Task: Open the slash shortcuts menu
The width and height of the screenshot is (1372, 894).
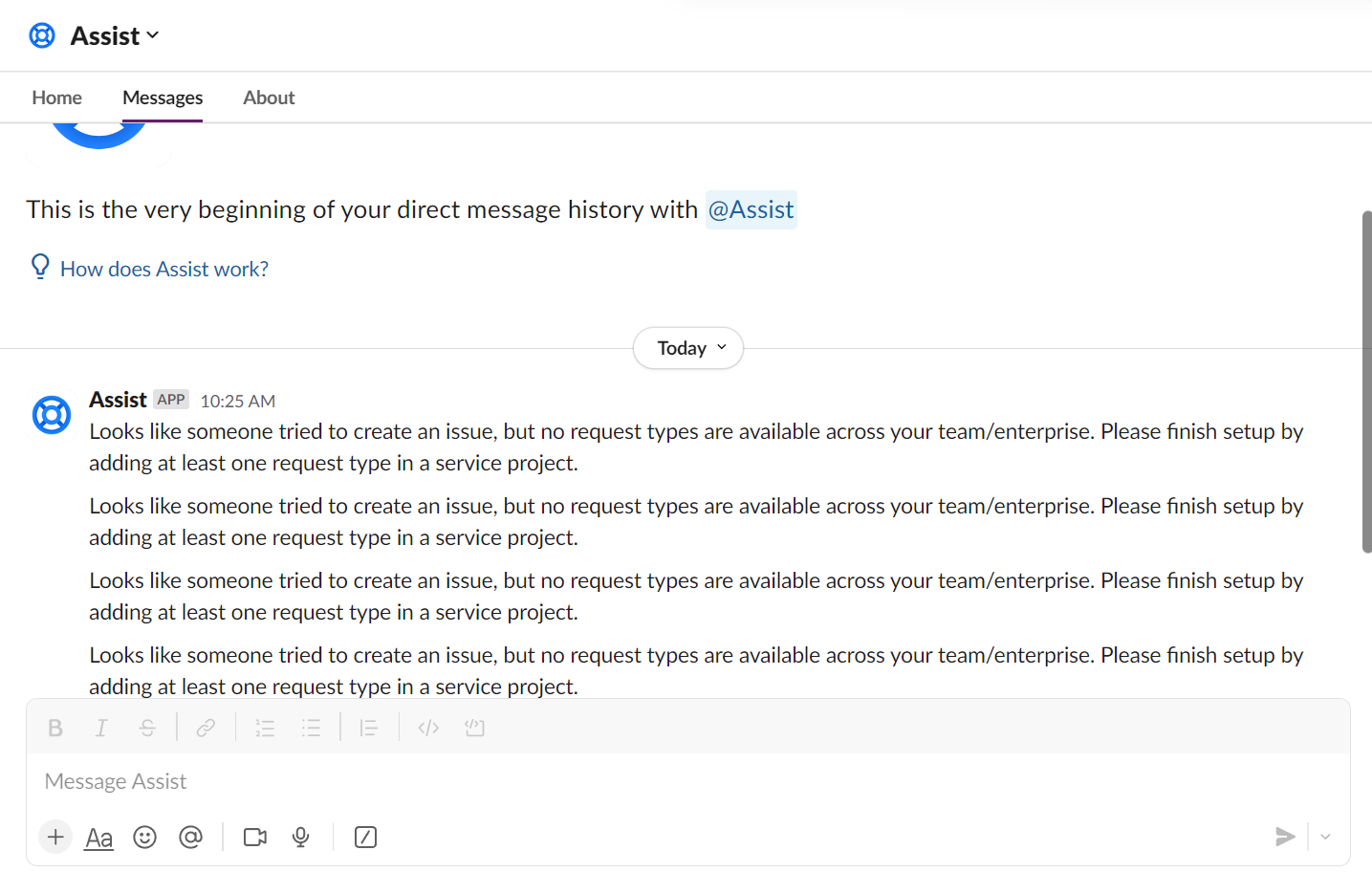Action: point(365,838)
